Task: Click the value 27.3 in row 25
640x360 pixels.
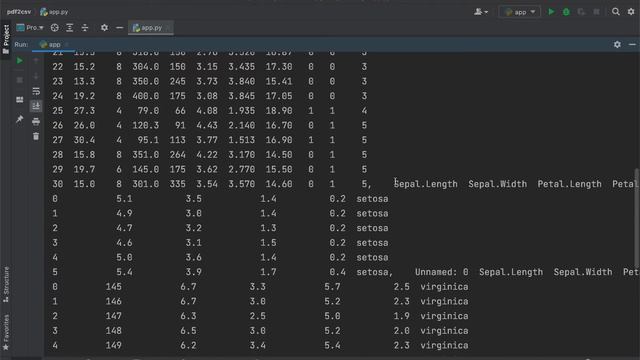Action: (x=84, y=111)
